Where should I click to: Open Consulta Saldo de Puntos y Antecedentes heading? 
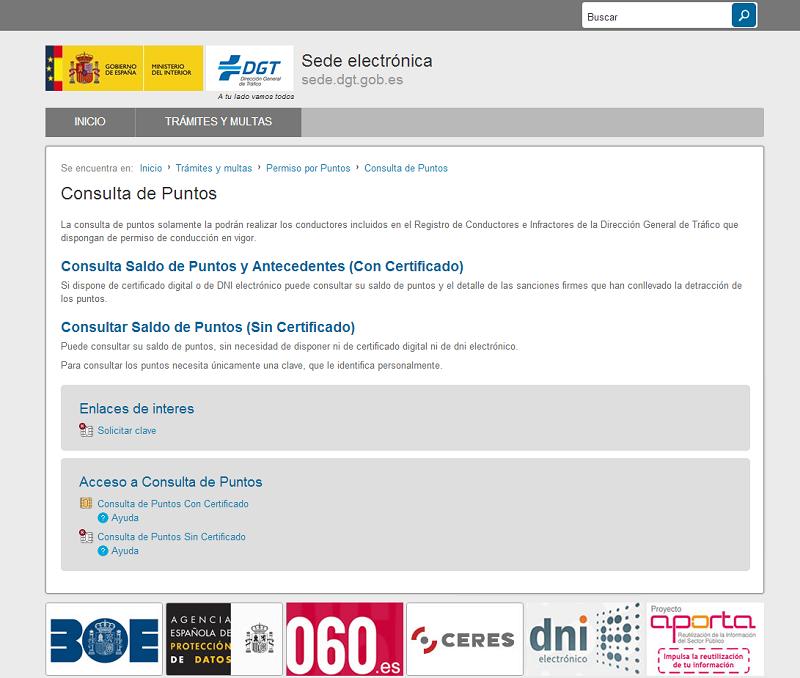[x=262, y=266]
